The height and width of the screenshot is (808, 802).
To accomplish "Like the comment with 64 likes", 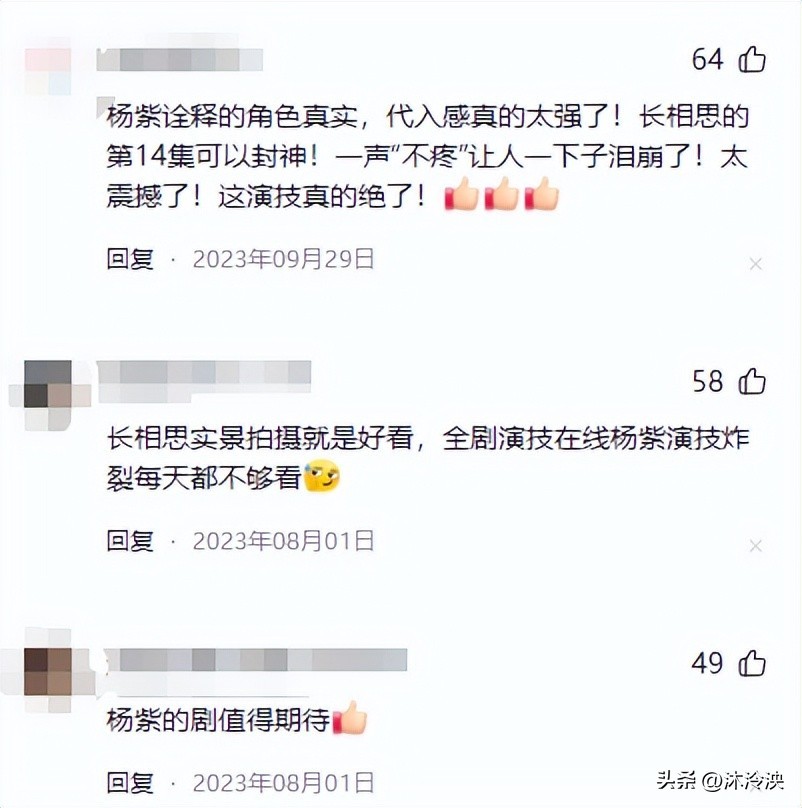I will [752, 59].
